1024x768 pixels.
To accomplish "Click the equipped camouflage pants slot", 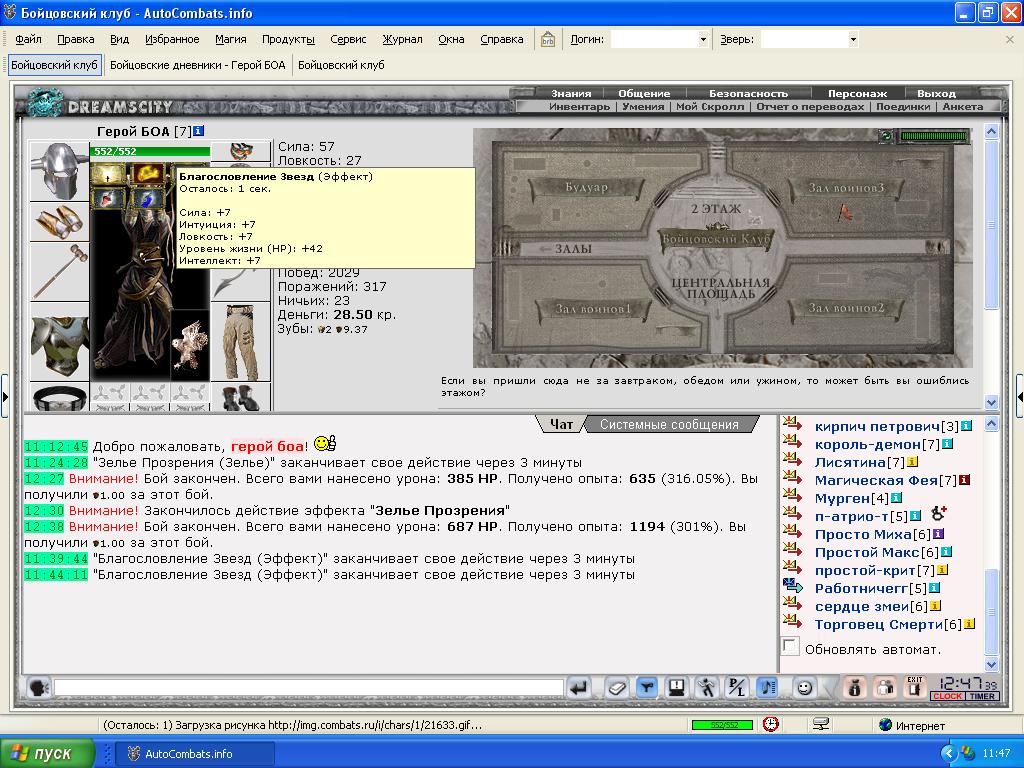I will 241,342.
